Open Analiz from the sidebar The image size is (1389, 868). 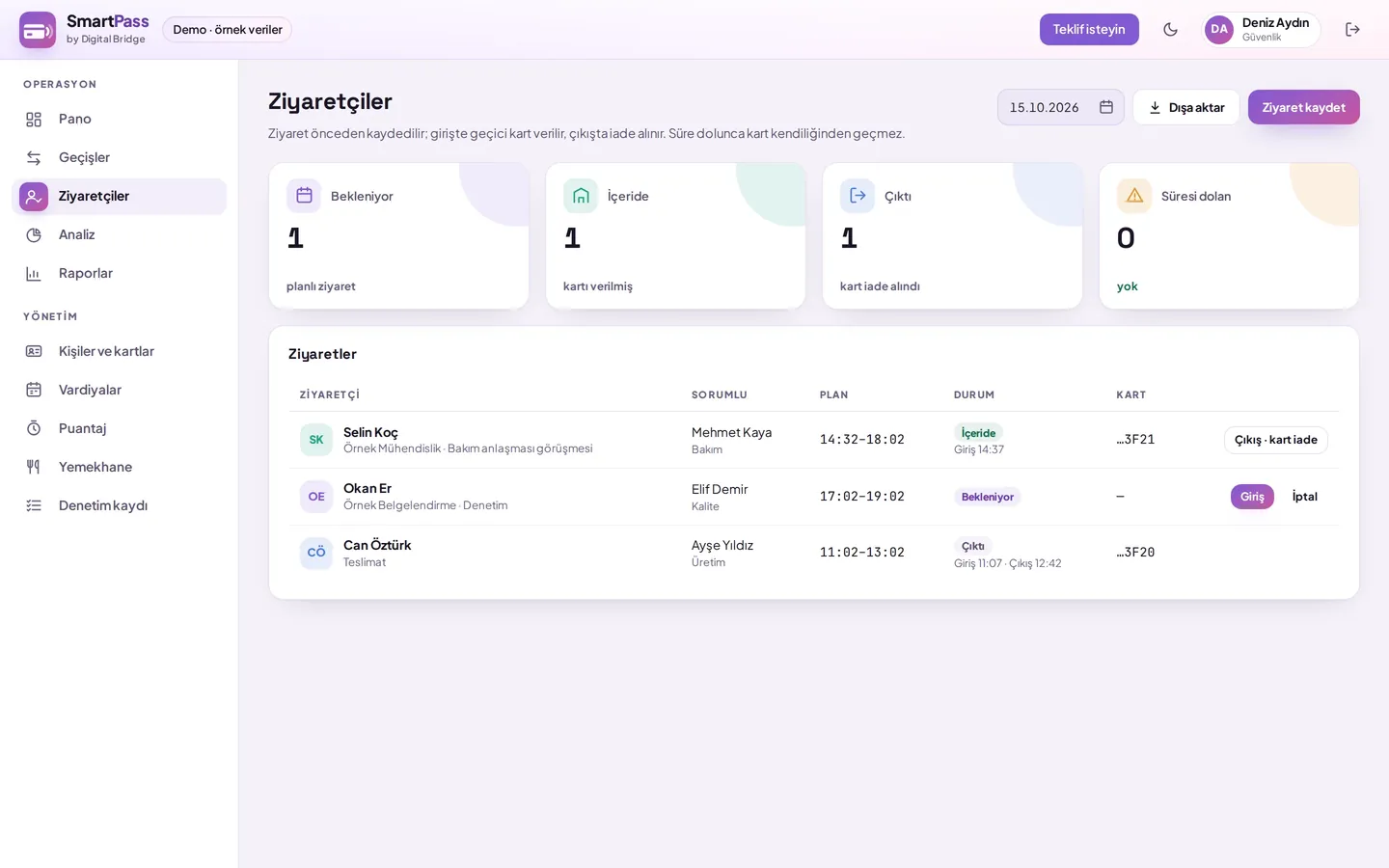[x=119, y=235]
